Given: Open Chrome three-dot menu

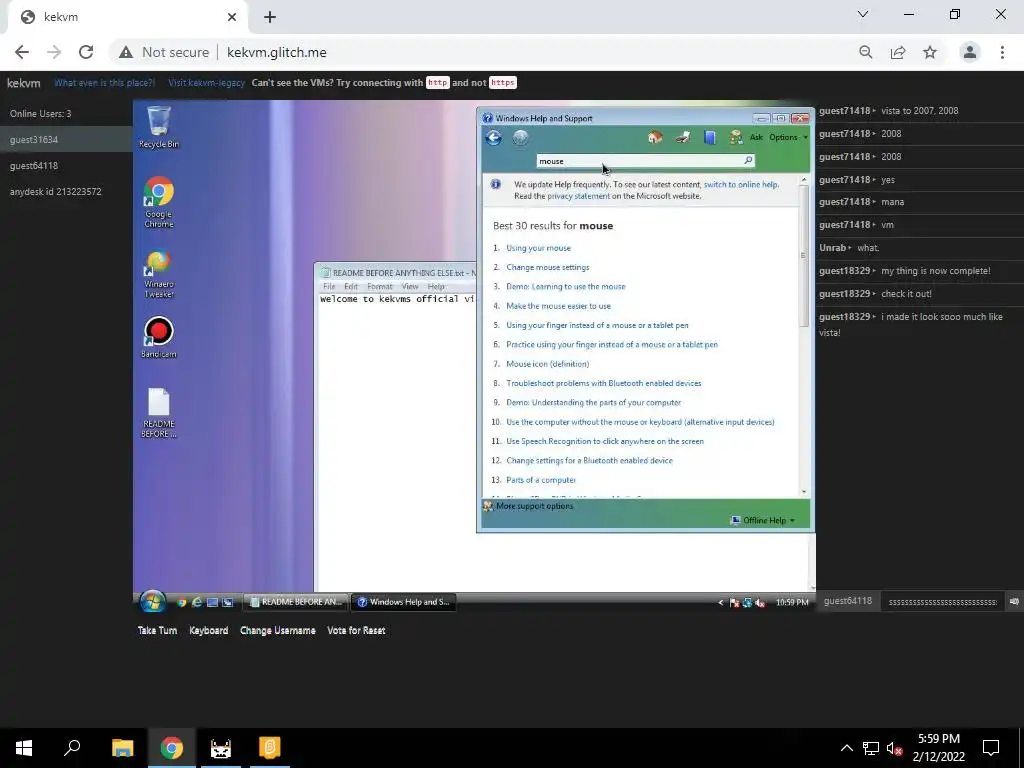Looking at the screenshot, I should click(x=1002, y=52).
